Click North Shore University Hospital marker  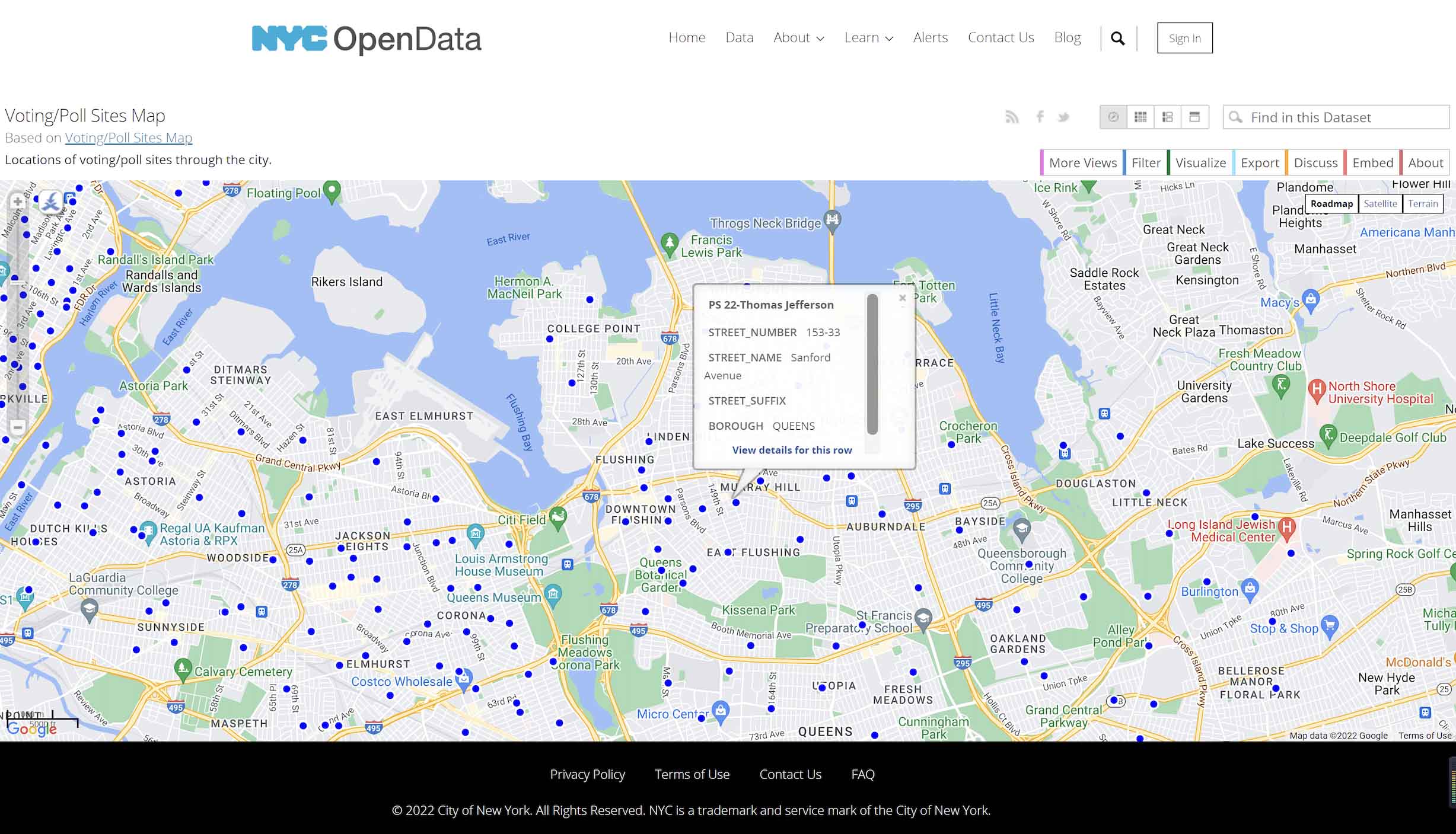(x=1317, y=391)
